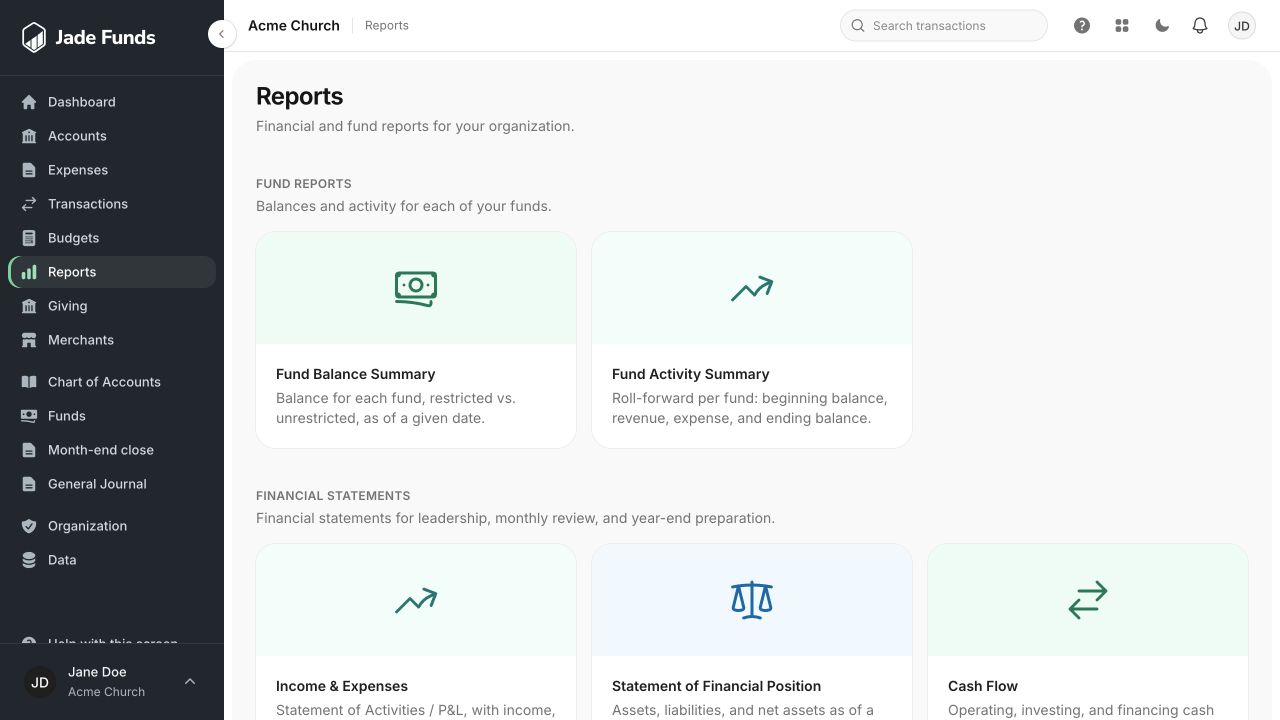Click the General Journal icon
The width and height of the screenshot is (1280, 720).
[29, 484]
